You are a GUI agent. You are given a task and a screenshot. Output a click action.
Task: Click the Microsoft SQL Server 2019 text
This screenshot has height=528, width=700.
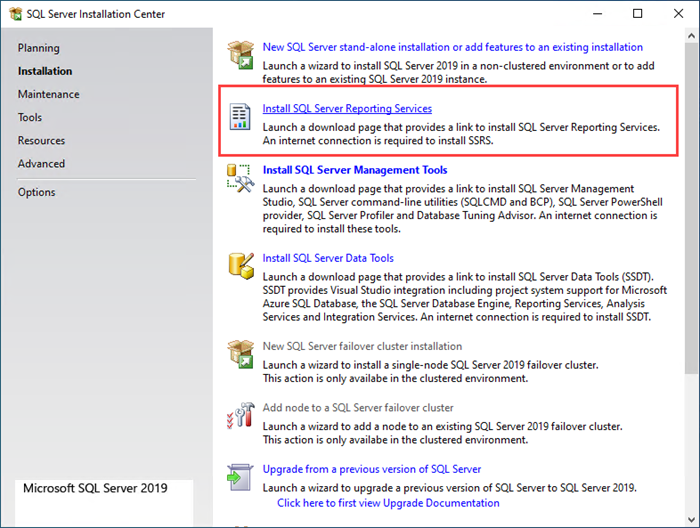pyautogui.click(x=95, y=488)
